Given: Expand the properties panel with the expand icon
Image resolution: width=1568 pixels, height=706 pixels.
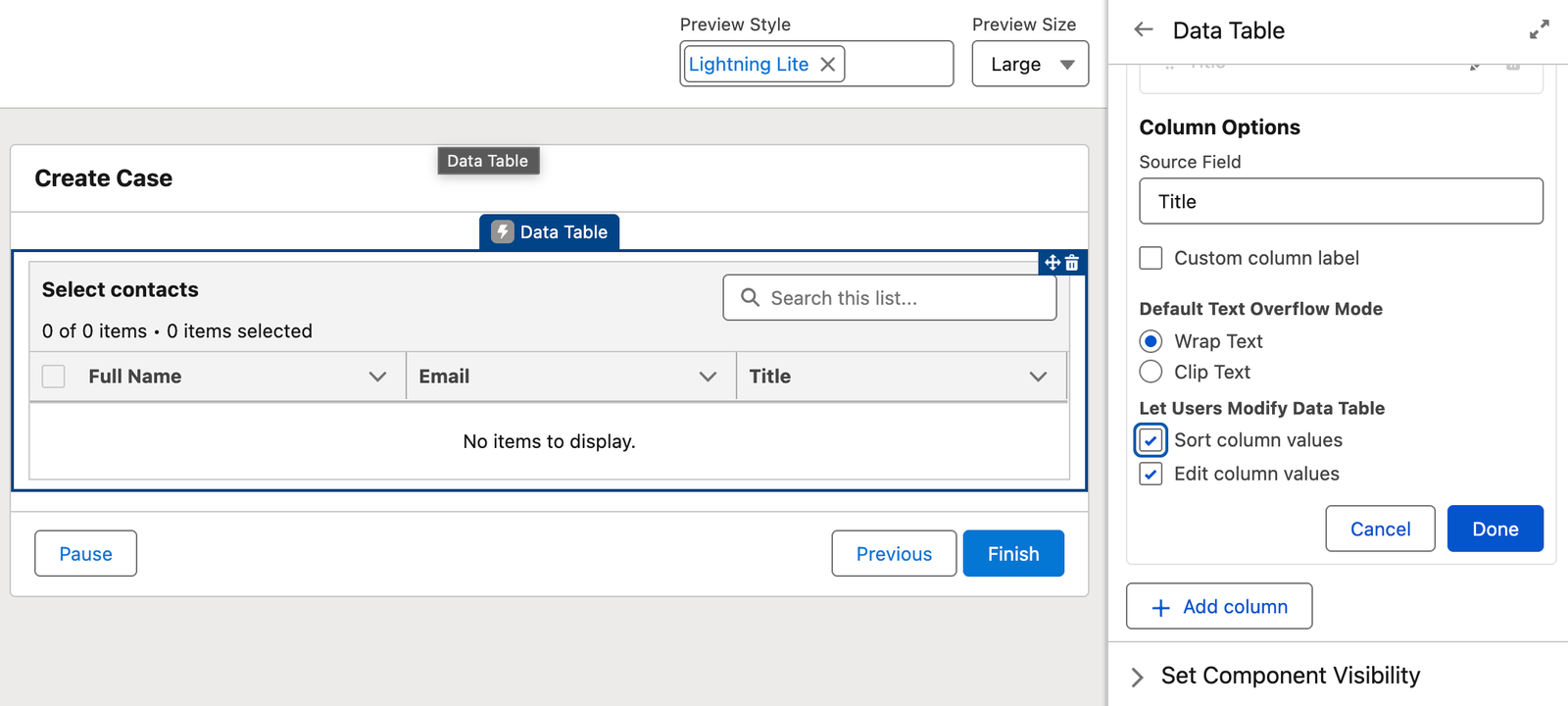Looking at the screenshot, I should (1539, 30).
